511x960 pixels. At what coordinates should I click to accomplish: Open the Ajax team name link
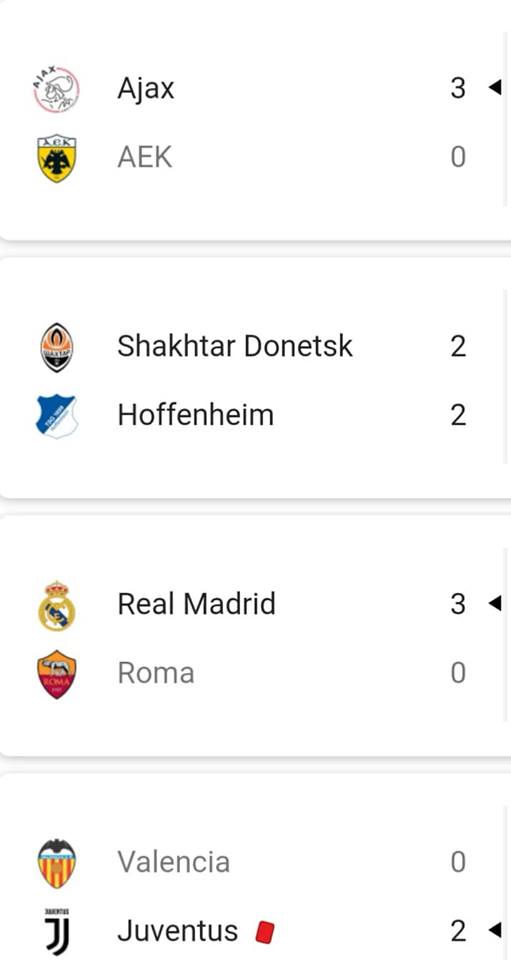click(146, 89)
